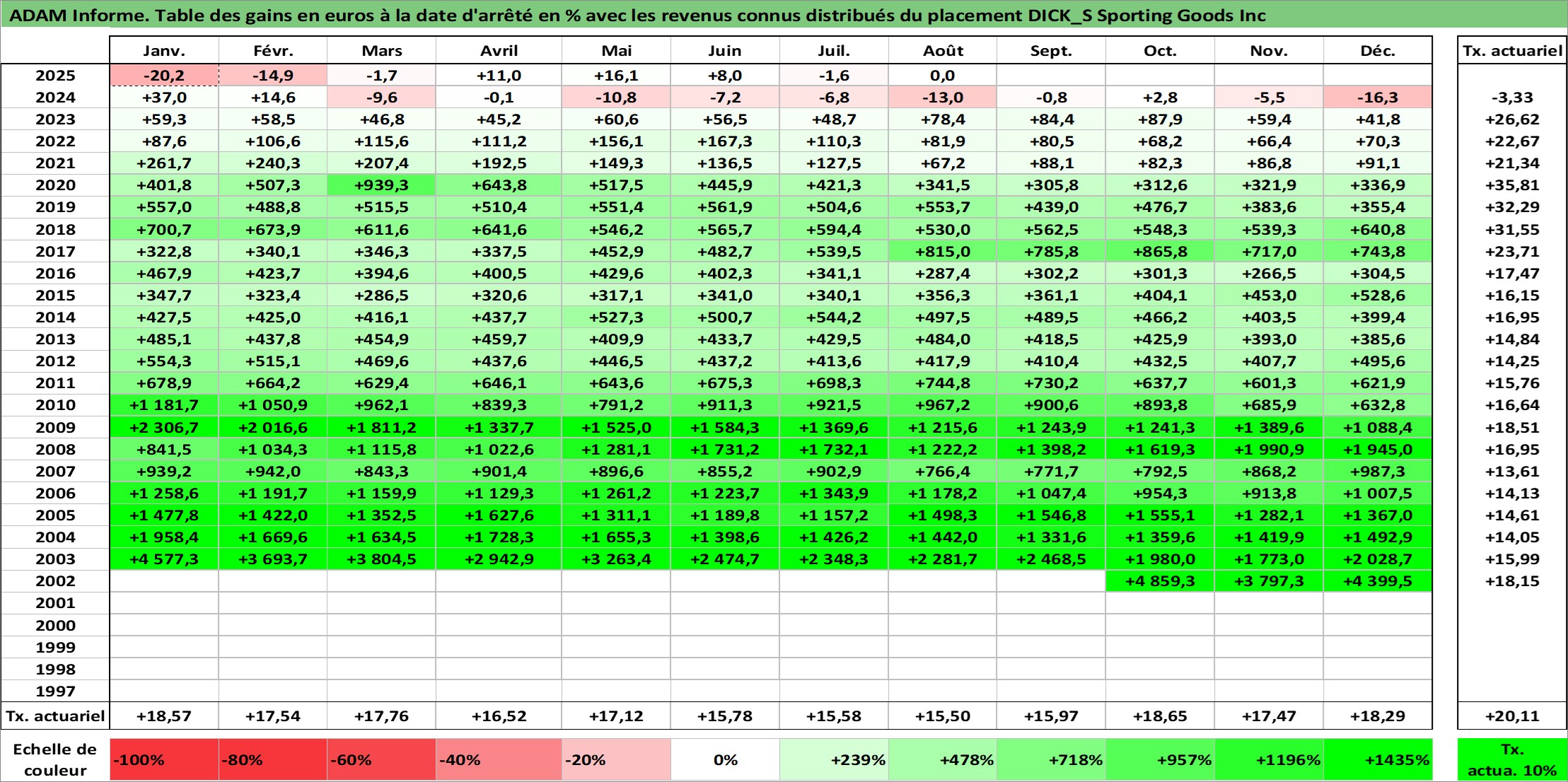The height and width of the screenshot is (782, 1568).
Task: Click cell value -20,2
Action: click(x=164, y=76)
